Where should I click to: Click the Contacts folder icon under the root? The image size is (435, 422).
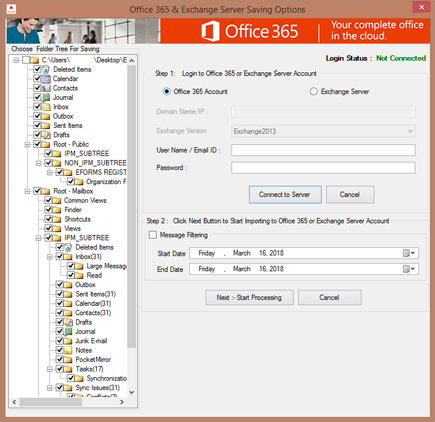46,88
